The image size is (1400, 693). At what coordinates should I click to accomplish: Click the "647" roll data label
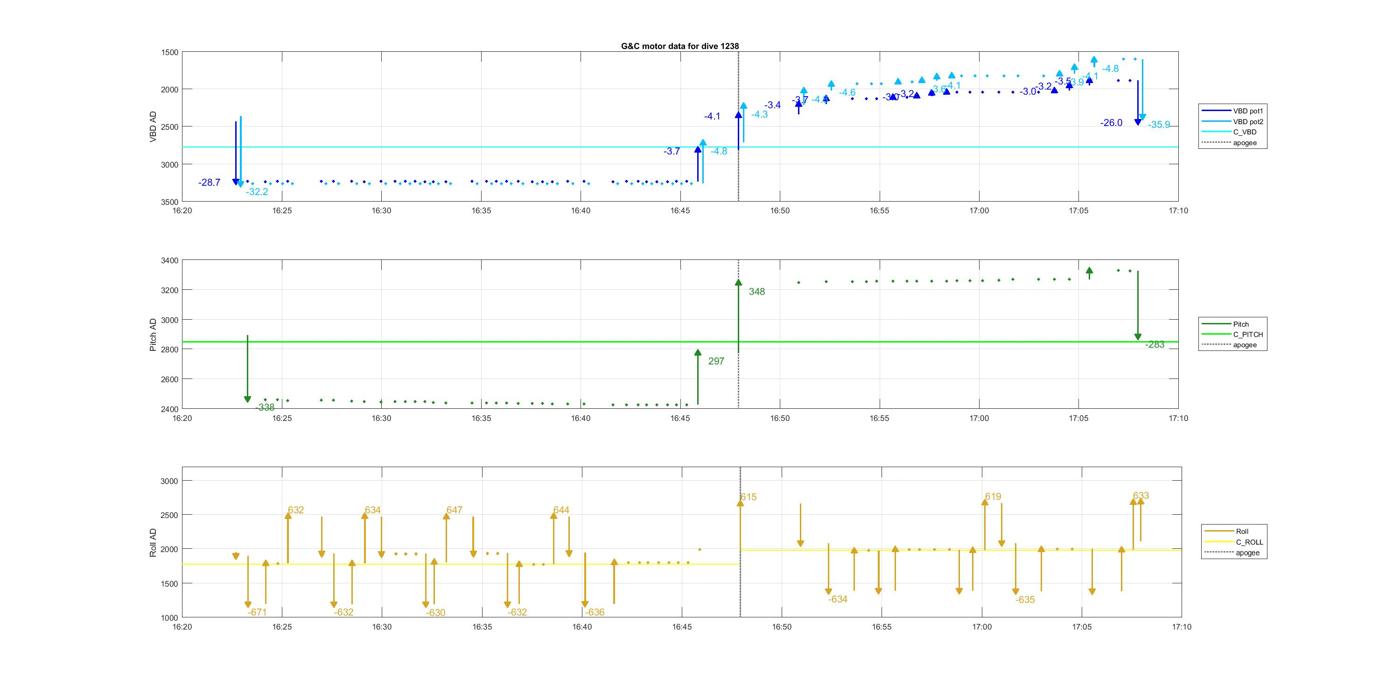tap(454, 510)
